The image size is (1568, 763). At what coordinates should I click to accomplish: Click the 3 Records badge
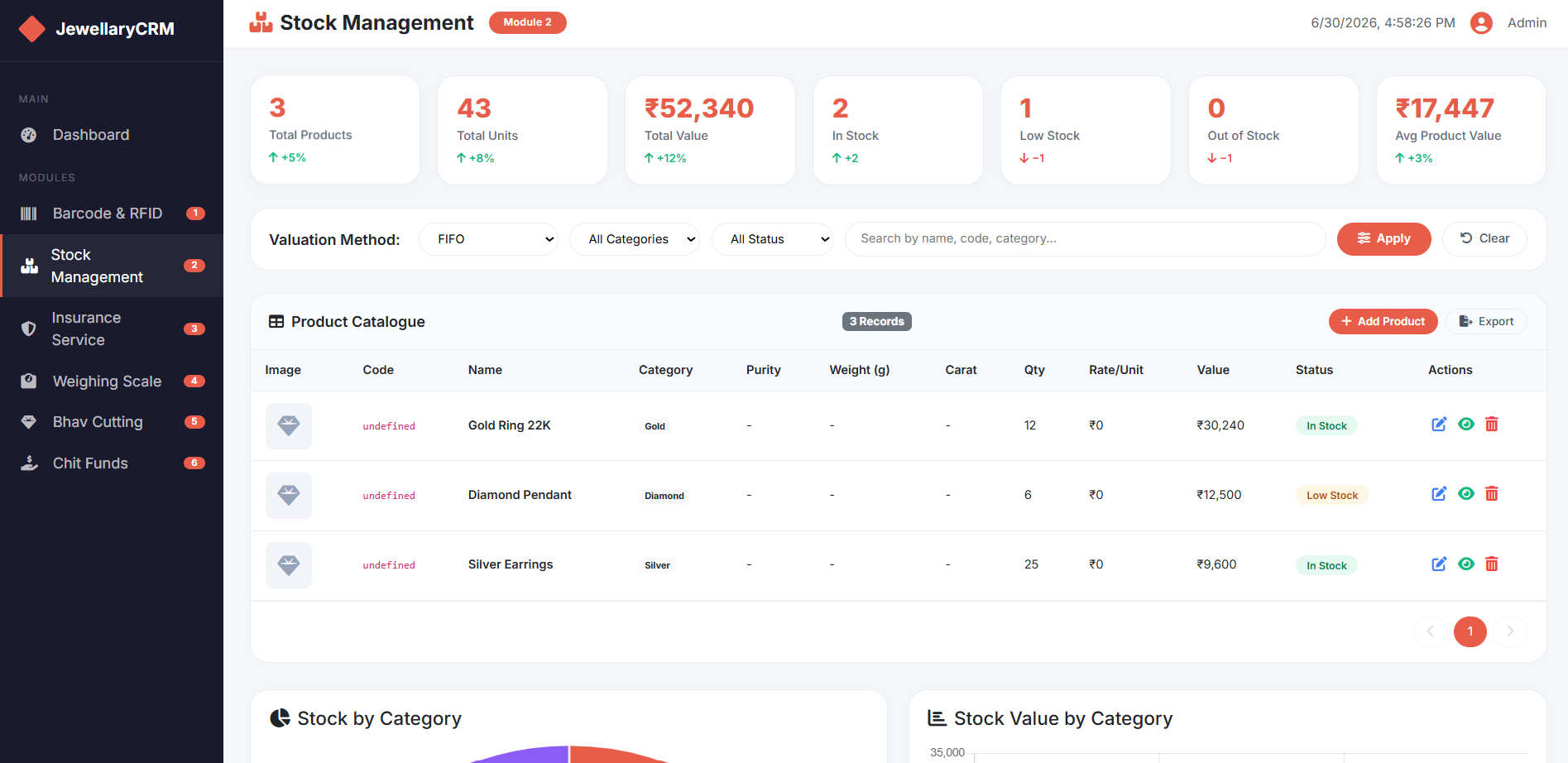tap(877, 321)
